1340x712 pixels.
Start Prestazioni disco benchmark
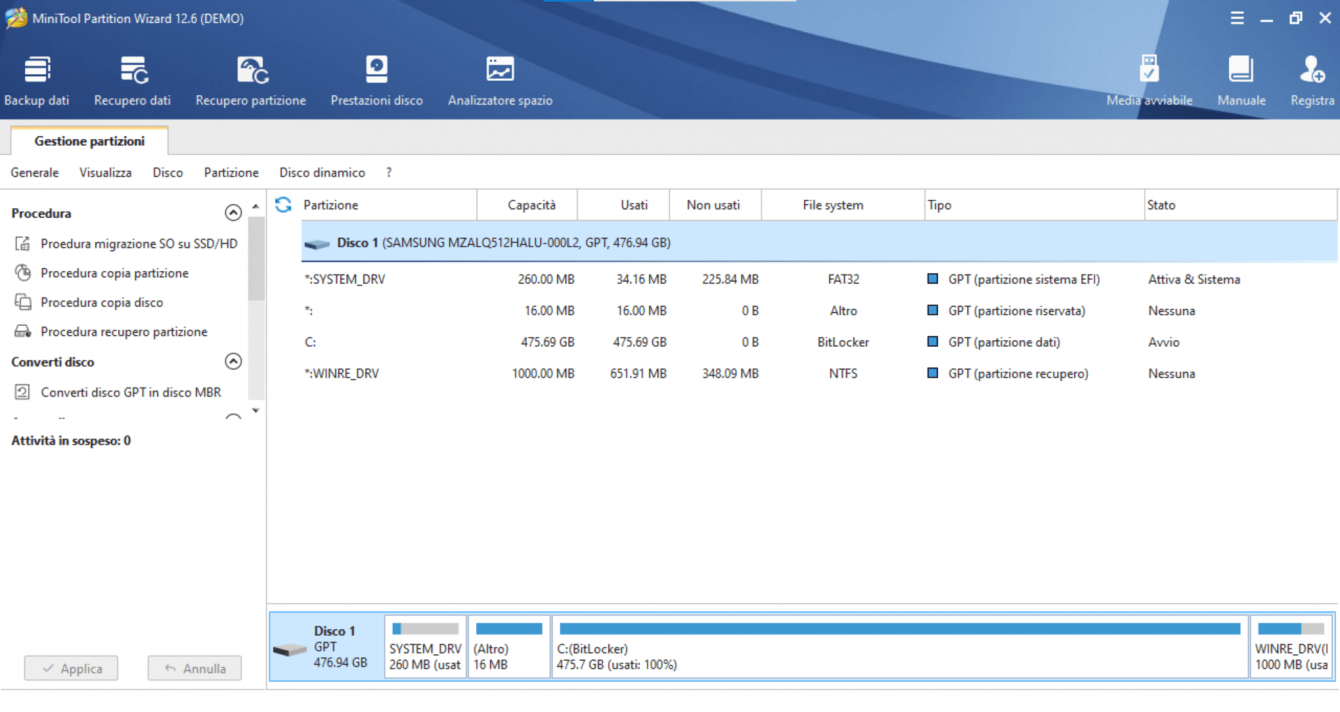377,81
